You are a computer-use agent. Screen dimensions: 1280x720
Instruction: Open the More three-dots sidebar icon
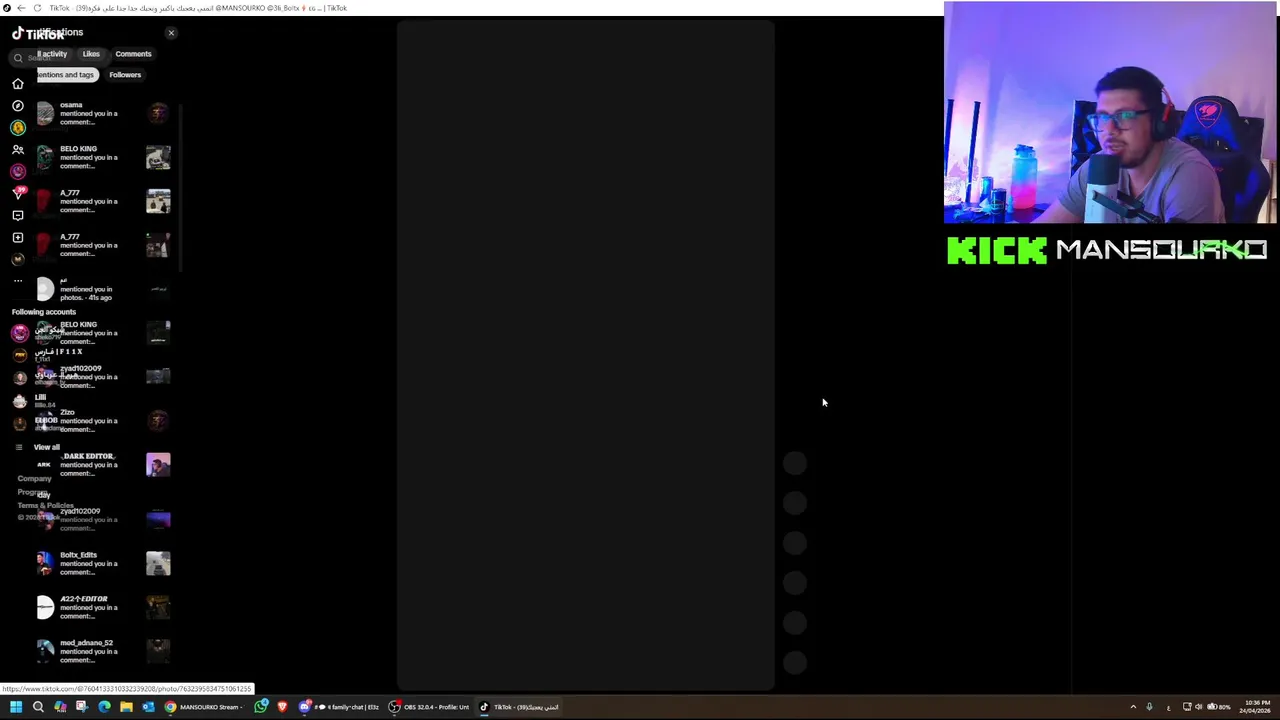[17, 281]
